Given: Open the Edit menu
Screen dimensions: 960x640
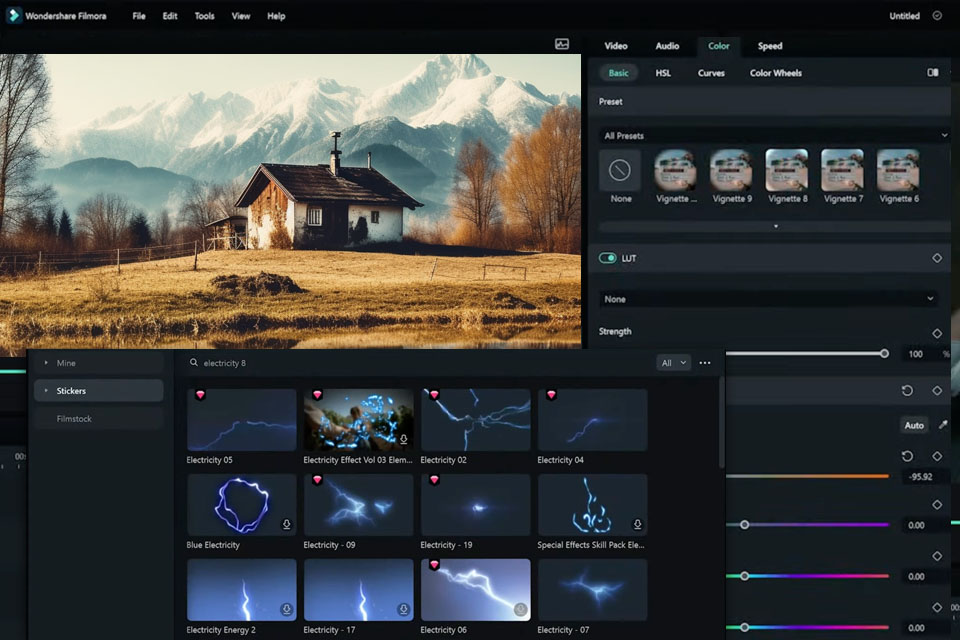Looking at the screenshot, I should (x=170, y=16).
